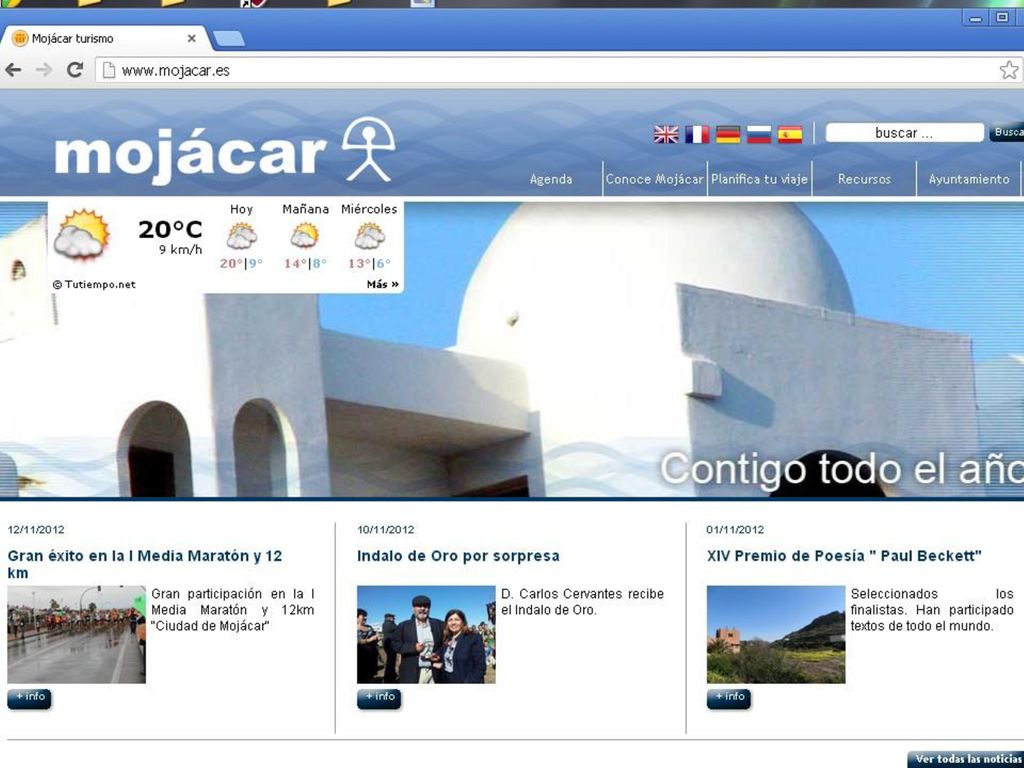The height and width of the screenshot is (768, 1024).
Task: Click the marathon runners thumbnail
Action: tap(76, 635)
